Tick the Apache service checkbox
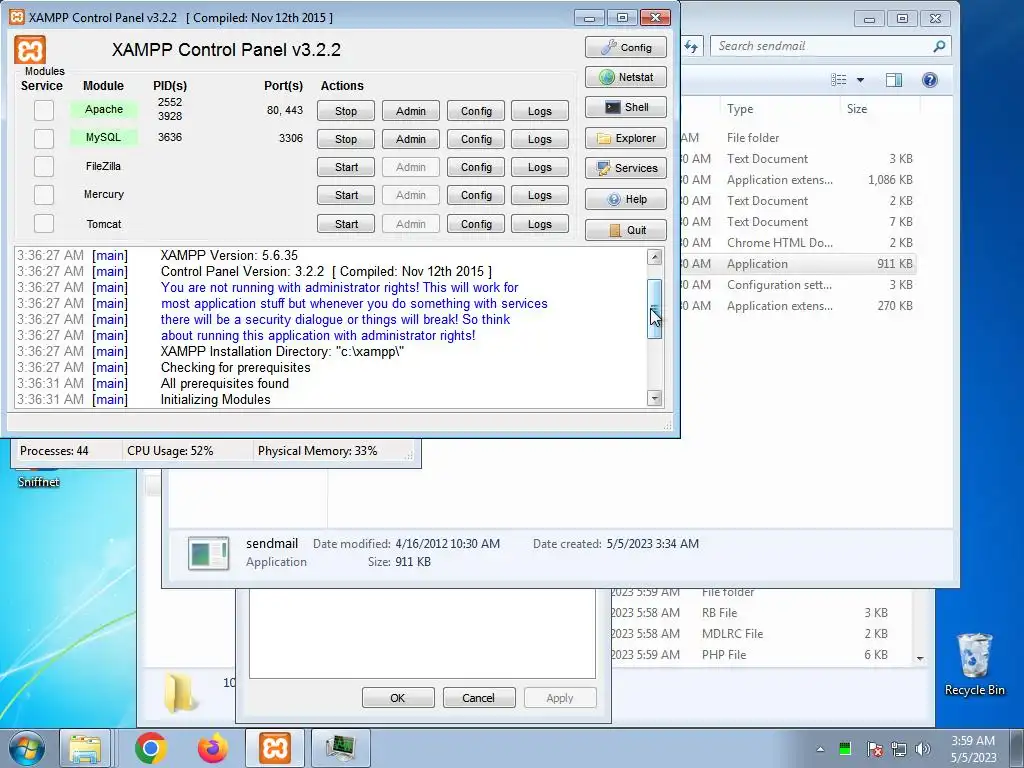The height and width of the screenshot is (768, 1024). pos(44,110)
